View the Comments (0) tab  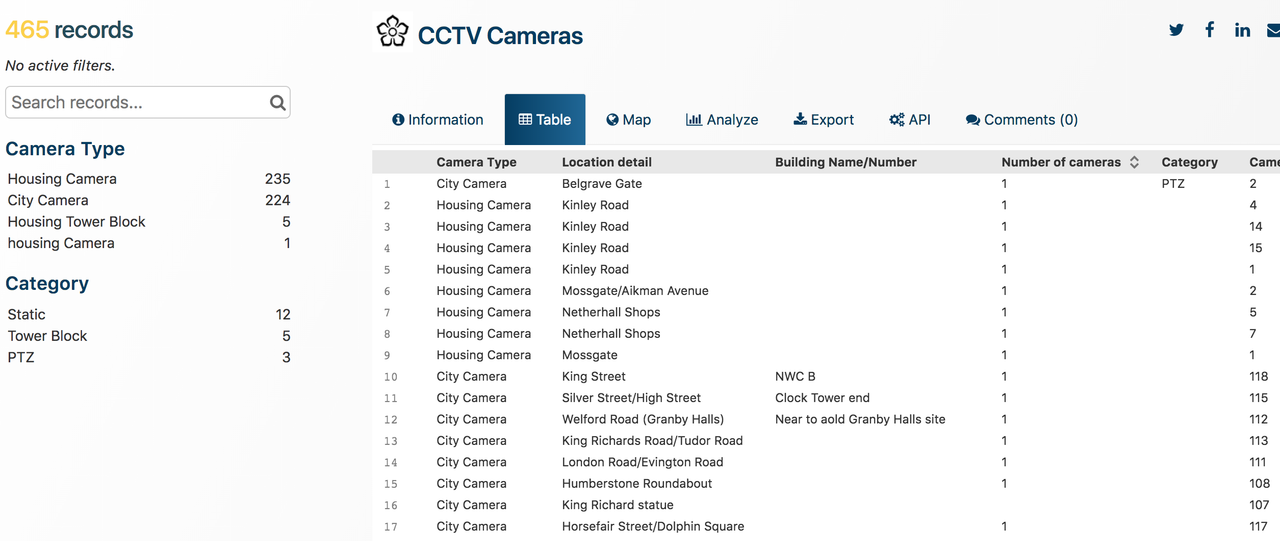click(x=1022, y=120)
